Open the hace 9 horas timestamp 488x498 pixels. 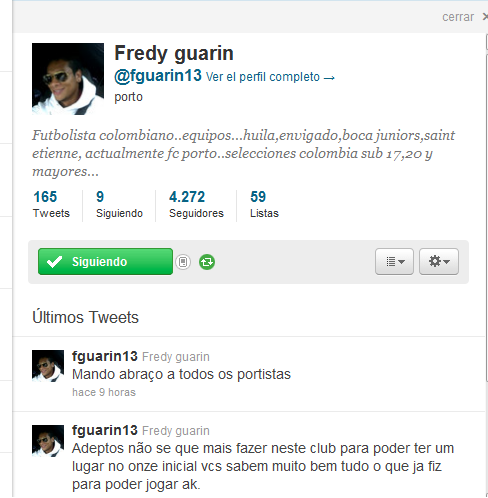[104, 392]
